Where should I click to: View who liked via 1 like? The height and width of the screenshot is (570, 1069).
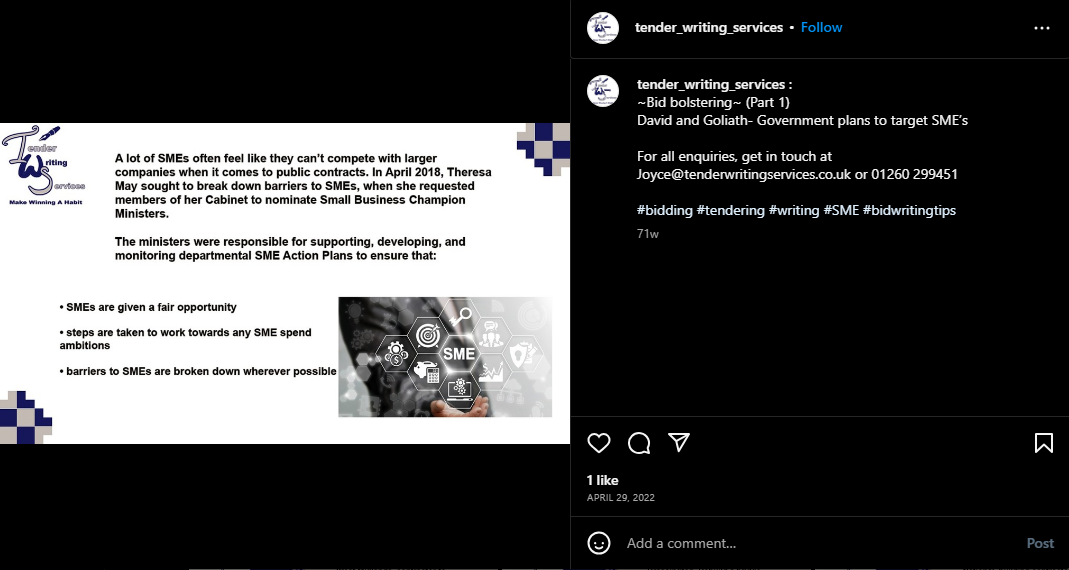[603, 480]
